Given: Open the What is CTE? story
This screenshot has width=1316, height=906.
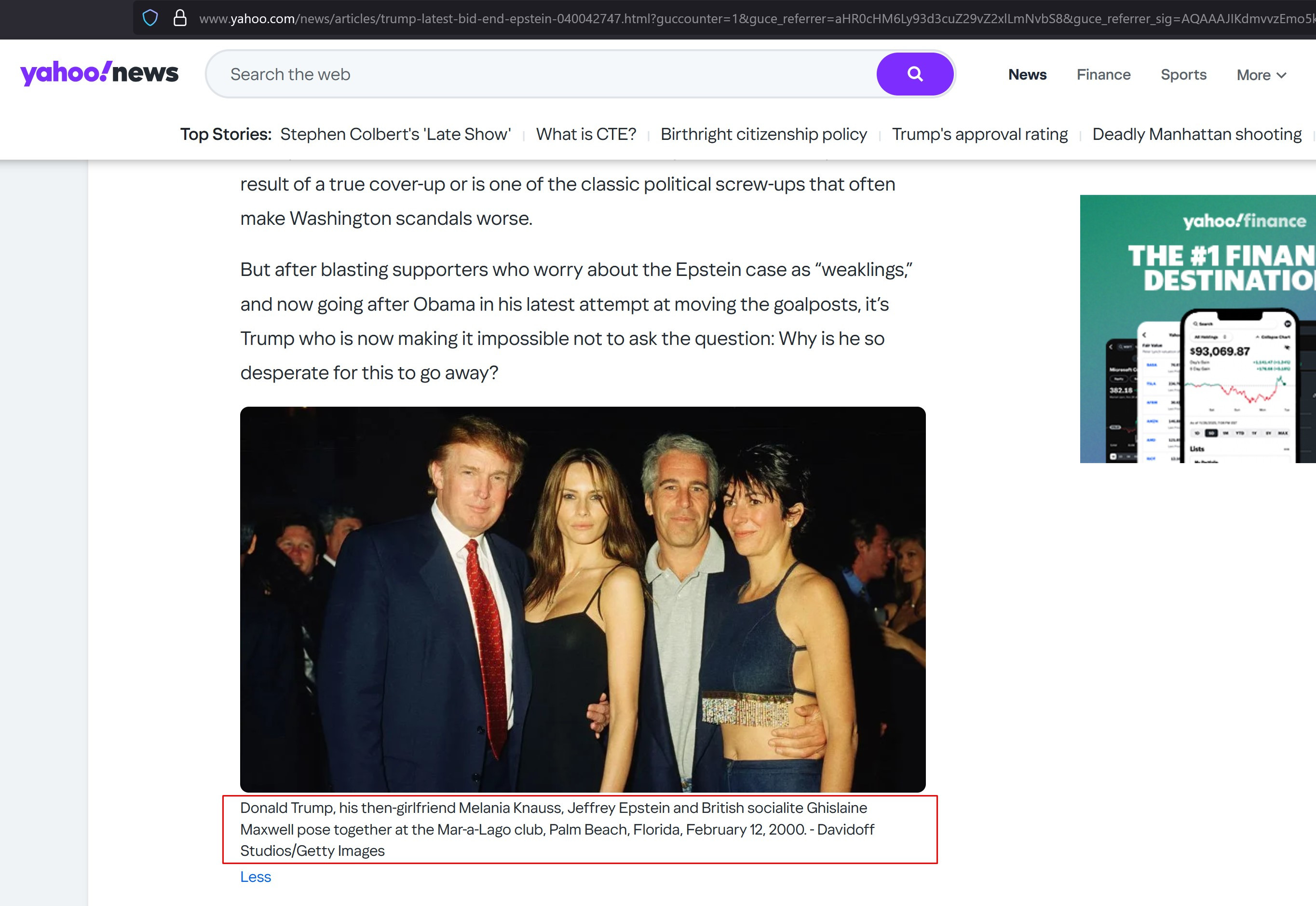Looking at the screenshot, I should click(x=585, y=134).
